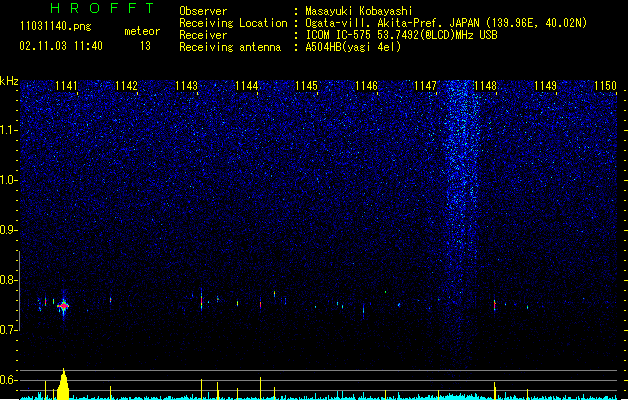Click the date stamp 02.11.03 11:40
The image size is (629, 400).
coord(61,45)
